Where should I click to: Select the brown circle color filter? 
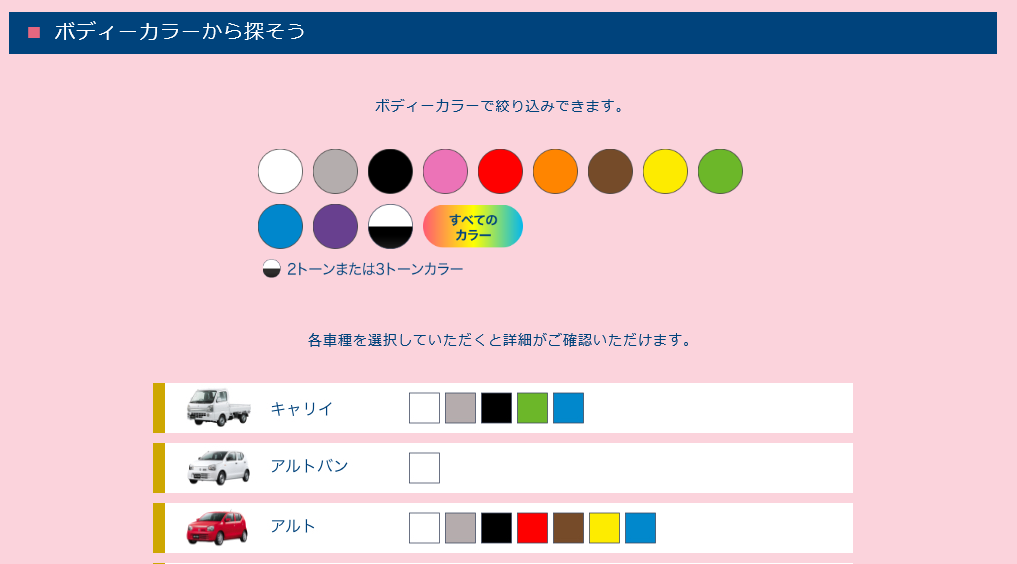[x=610, y=172]
